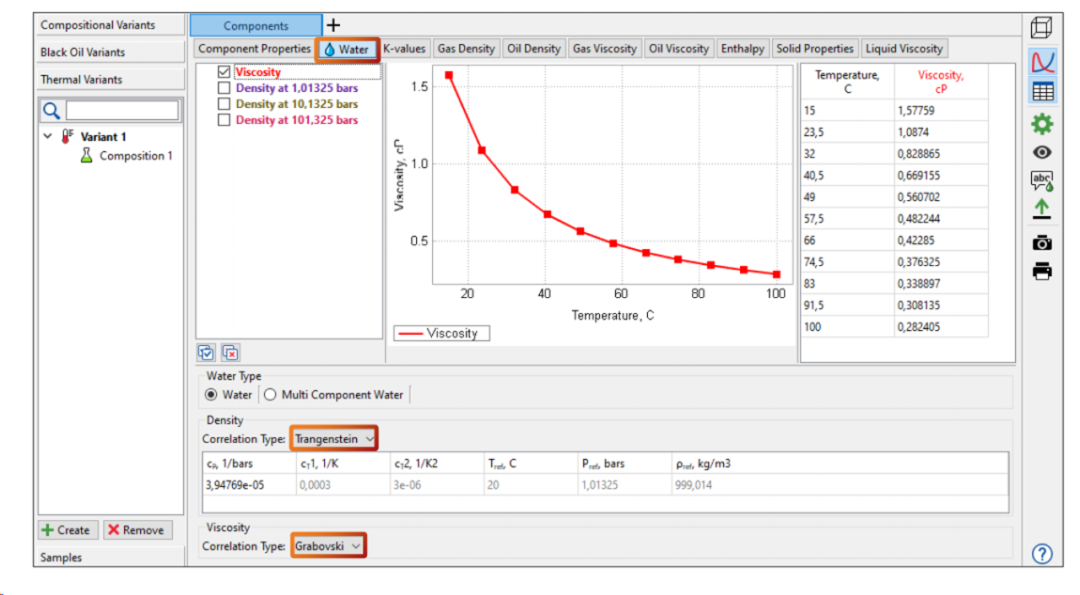
Task: Toggle the graph curve view icon
Action: click(1041, 62)
